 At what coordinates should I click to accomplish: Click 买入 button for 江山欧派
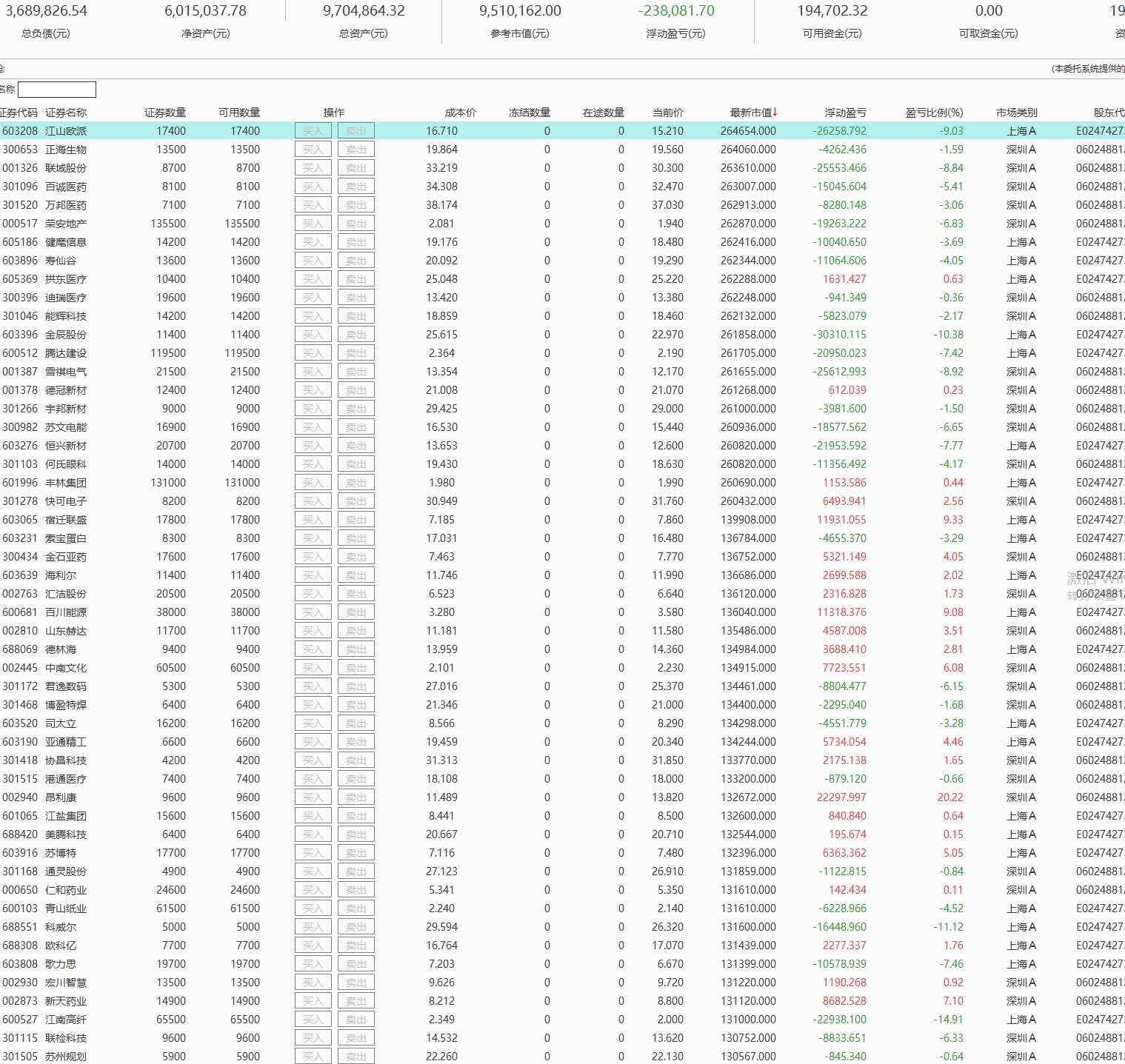pos(313,131)
